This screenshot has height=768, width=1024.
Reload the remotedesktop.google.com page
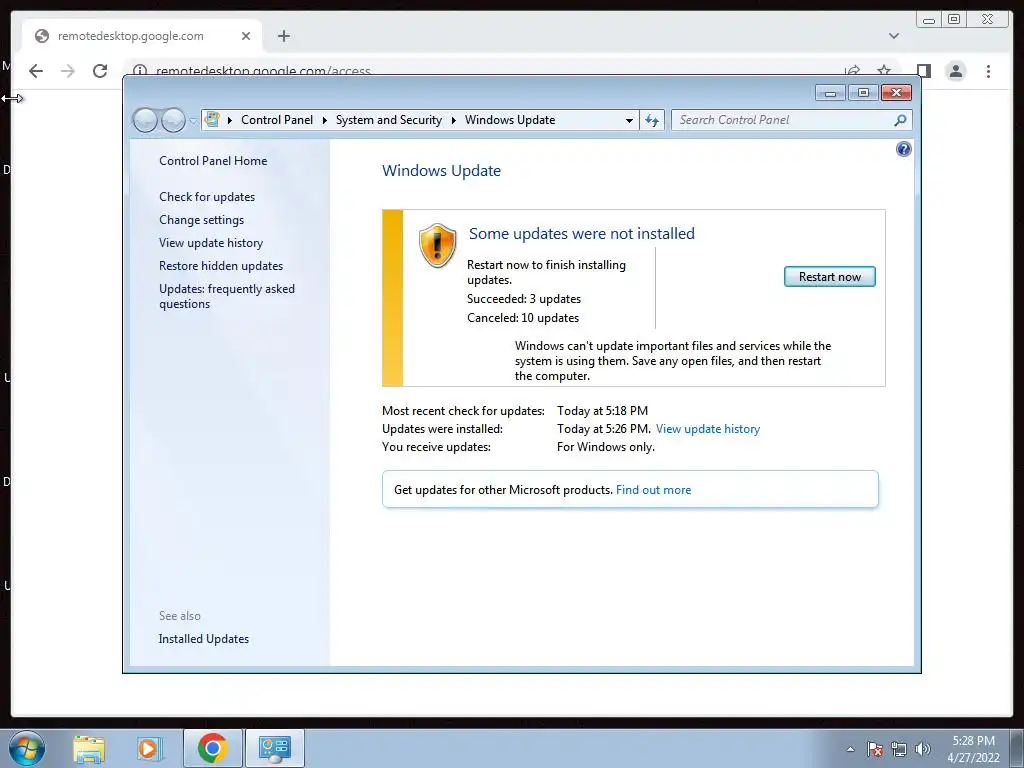pos(100,71)
